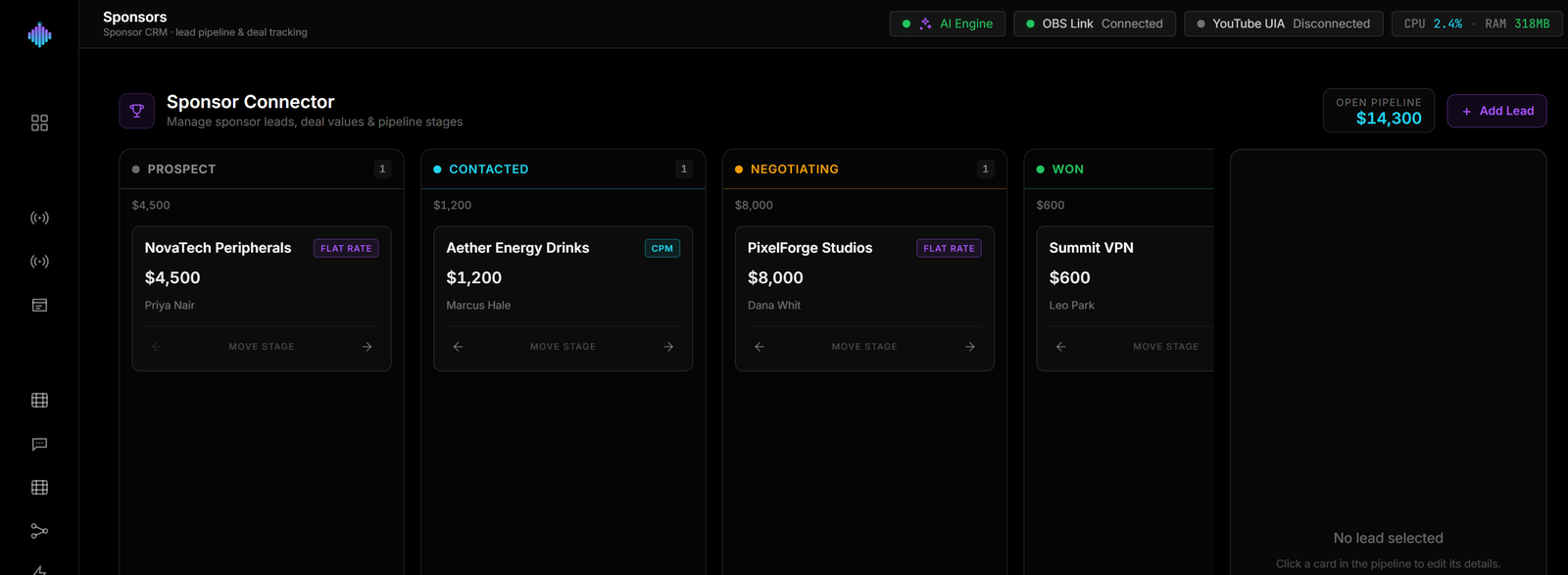Image resolution: width=1568 pixels, height=575 pixels.
Task: Click the Open Pipeline $14,300 summary box
Action: (x=1379, y=111)
